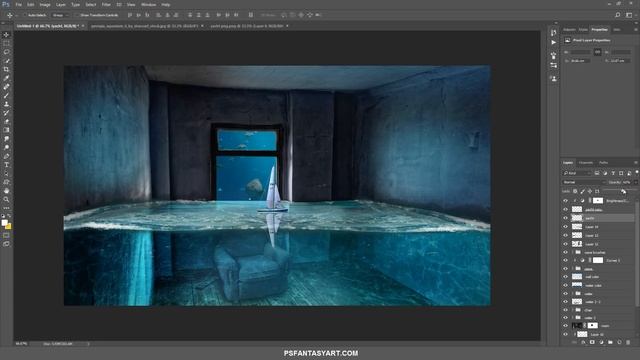Open the Edit Toolbar three-dots button
The width and height of the screenshot is (640, 360).
(x=6, y=208)
